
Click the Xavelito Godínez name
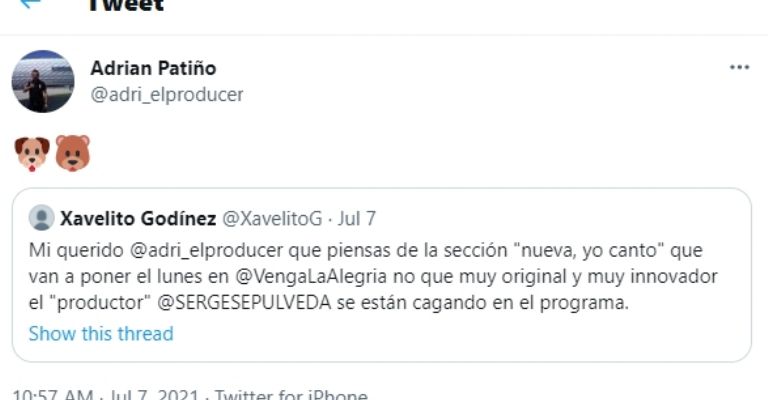(x=138, y=218)
